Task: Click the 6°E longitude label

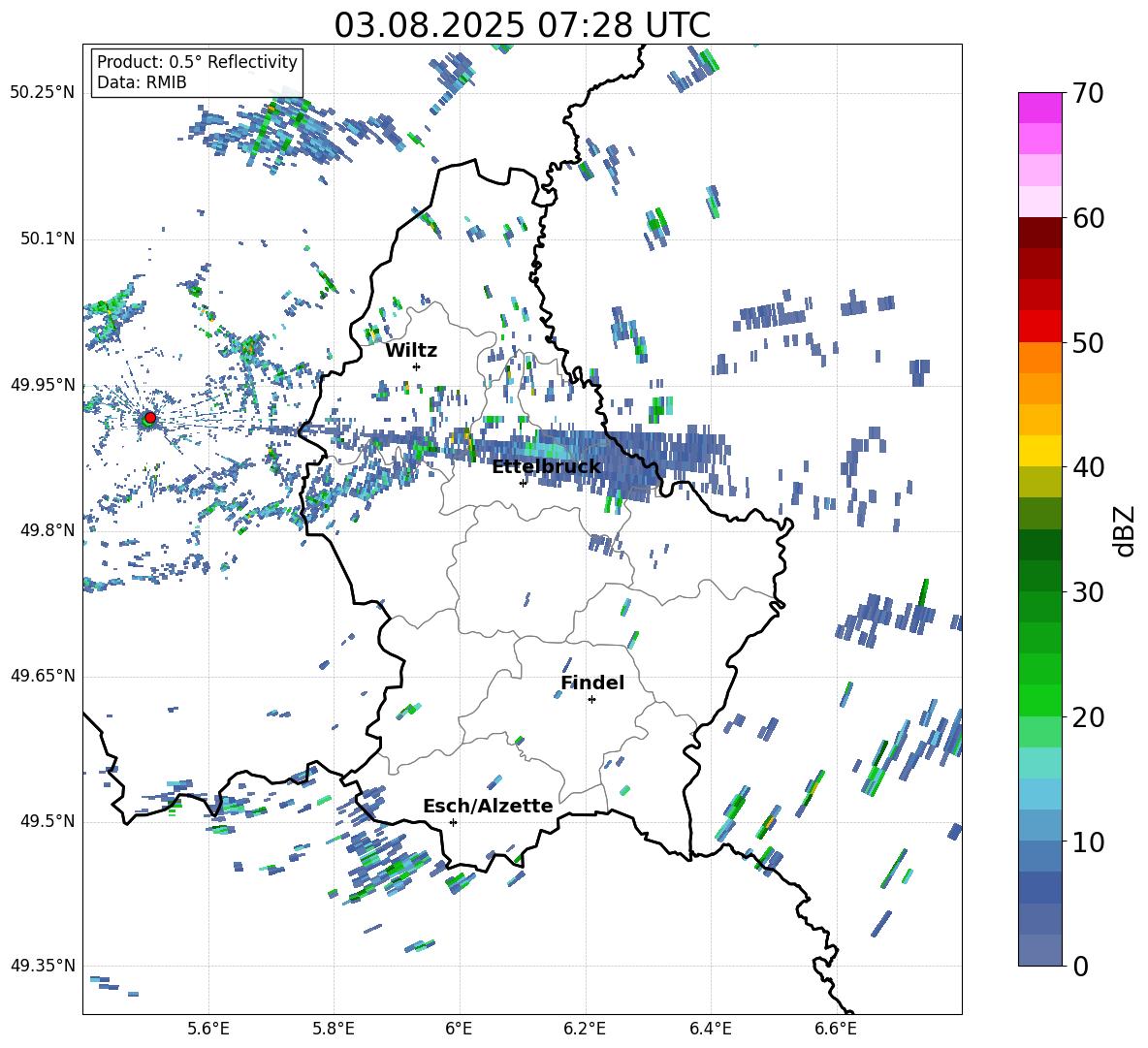Action: pyautogui.click(x=459, y=1029)
